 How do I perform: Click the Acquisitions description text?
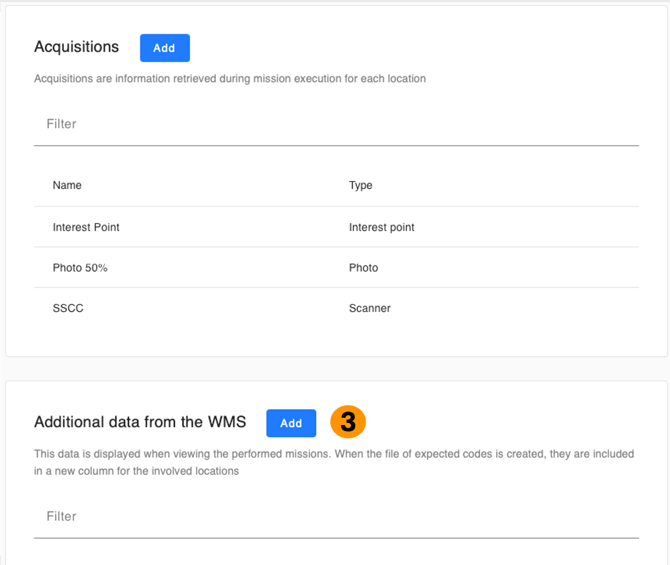[x=230, y=78]
